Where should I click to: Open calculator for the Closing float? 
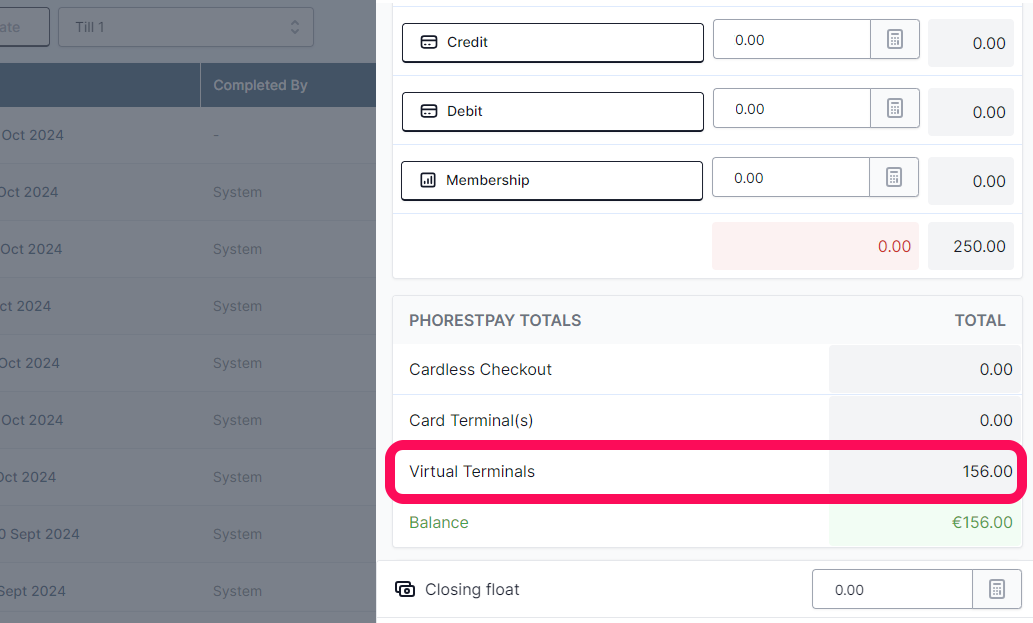[x=997, y=589]
